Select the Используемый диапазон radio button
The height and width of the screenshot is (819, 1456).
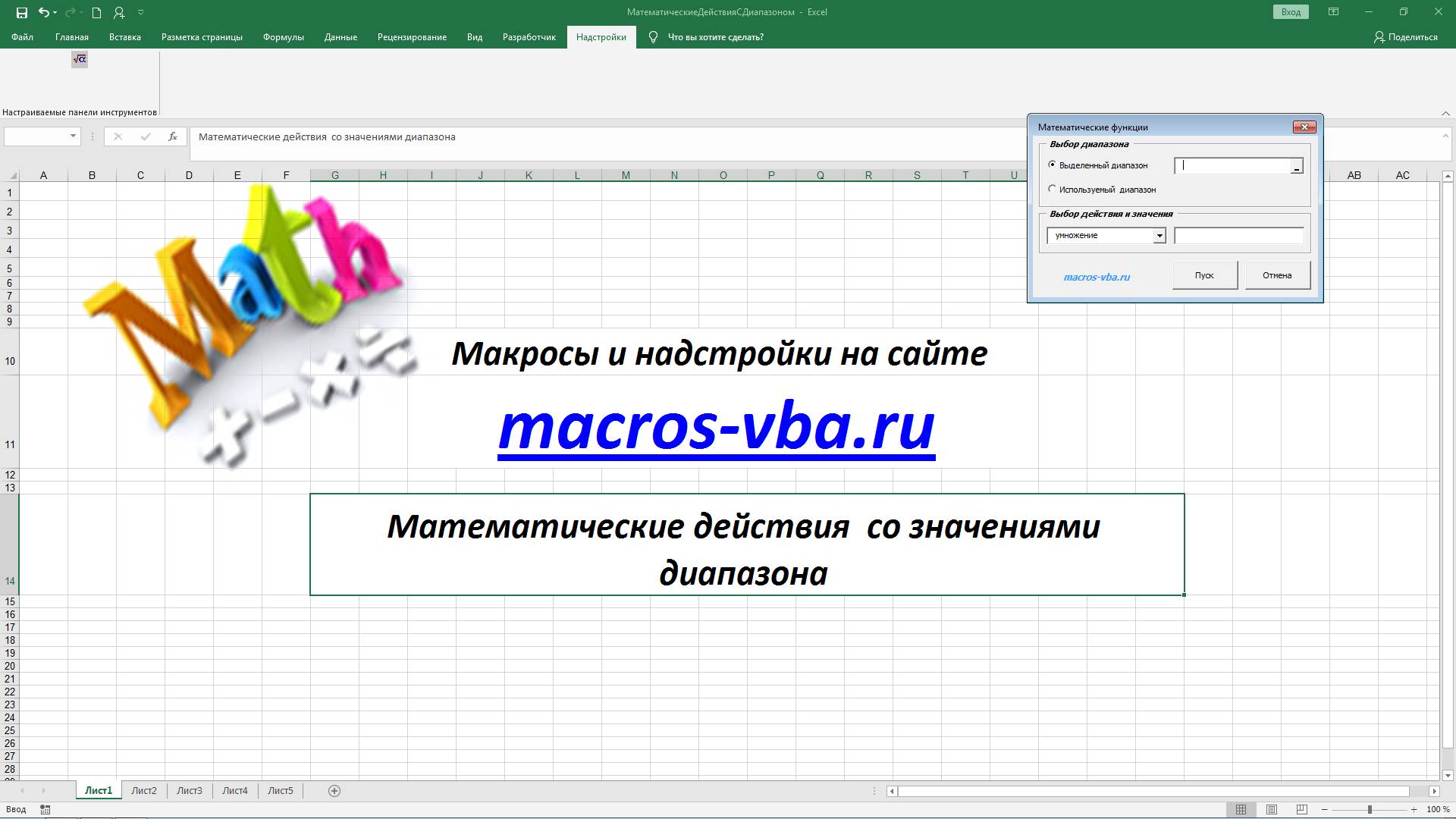coord(1052,189)
